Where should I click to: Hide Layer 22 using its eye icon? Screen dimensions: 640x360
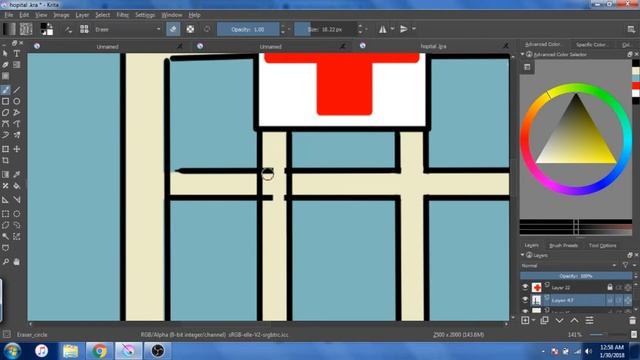click(x=525, y=287)
